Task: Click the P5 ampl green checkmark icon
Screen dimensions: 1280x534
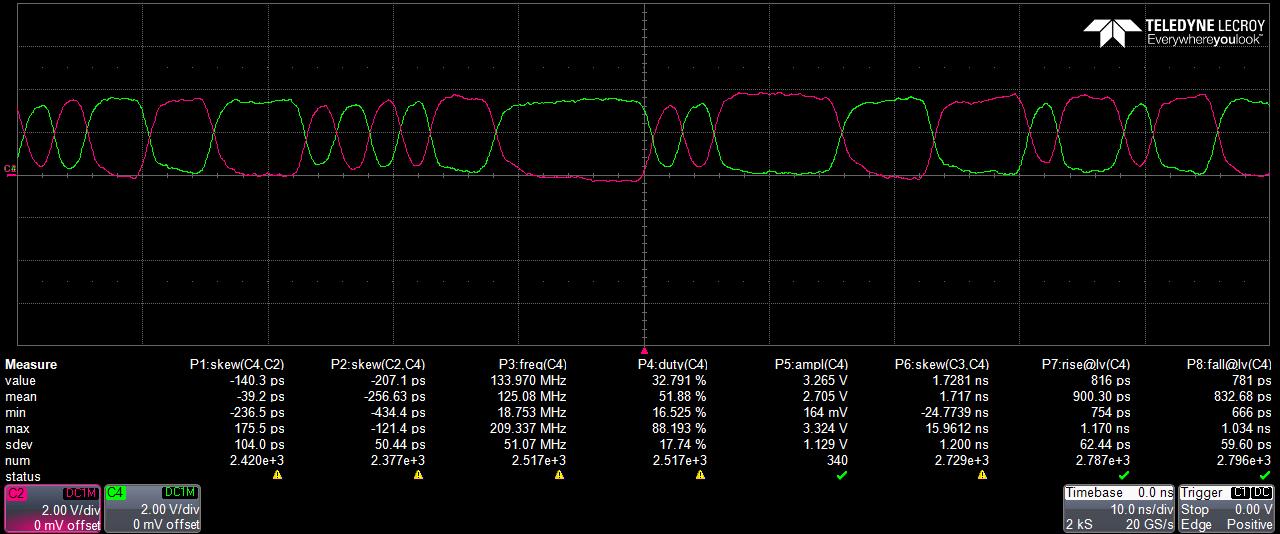Action: pos(841,476)
